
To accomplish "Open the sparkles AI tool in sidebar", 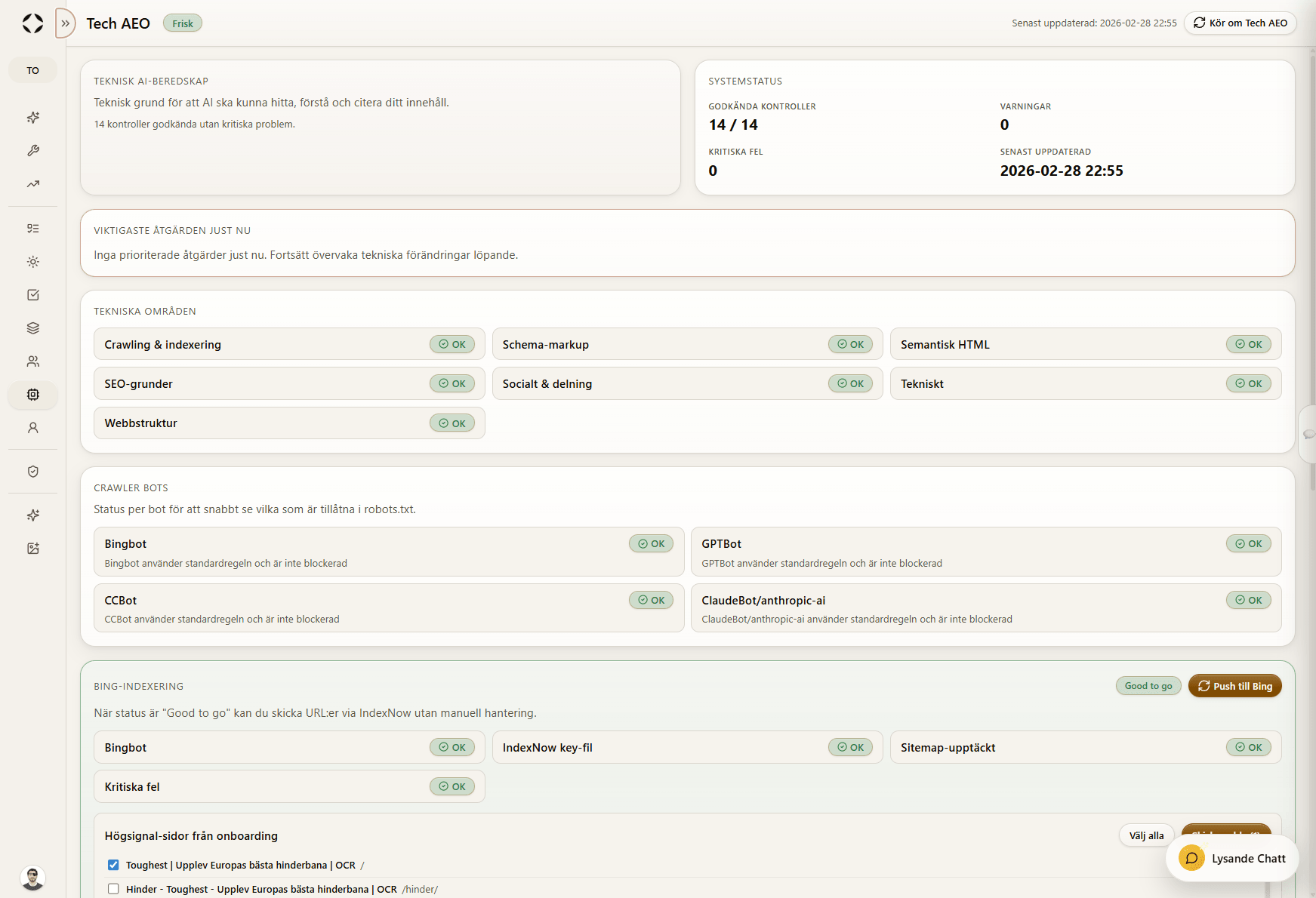I will (x=32, y=118).
